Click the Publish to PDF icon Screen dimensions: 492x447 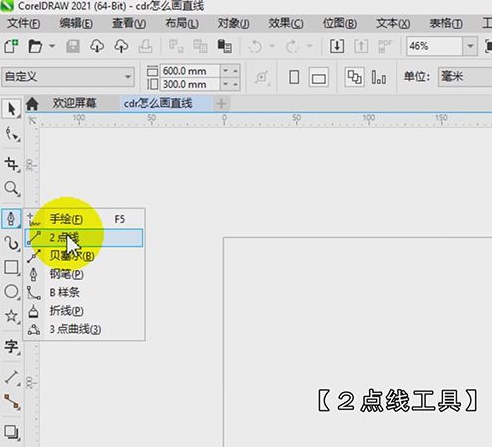pyautogui.click(x=385, y=46)
